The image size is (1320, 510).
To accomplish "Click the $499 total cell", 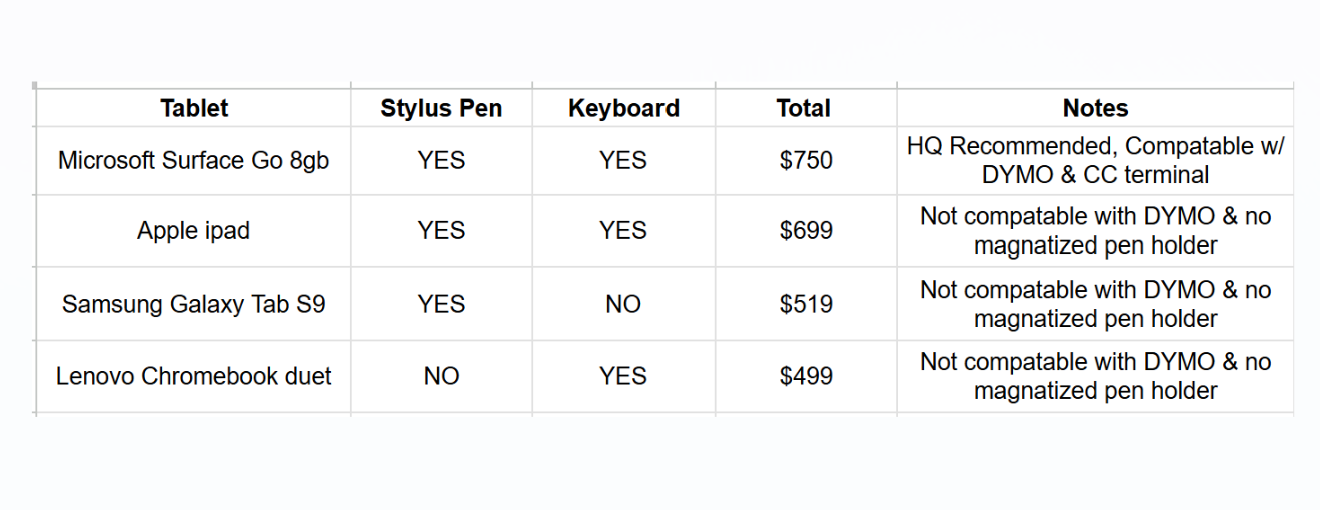I will 805,376.
